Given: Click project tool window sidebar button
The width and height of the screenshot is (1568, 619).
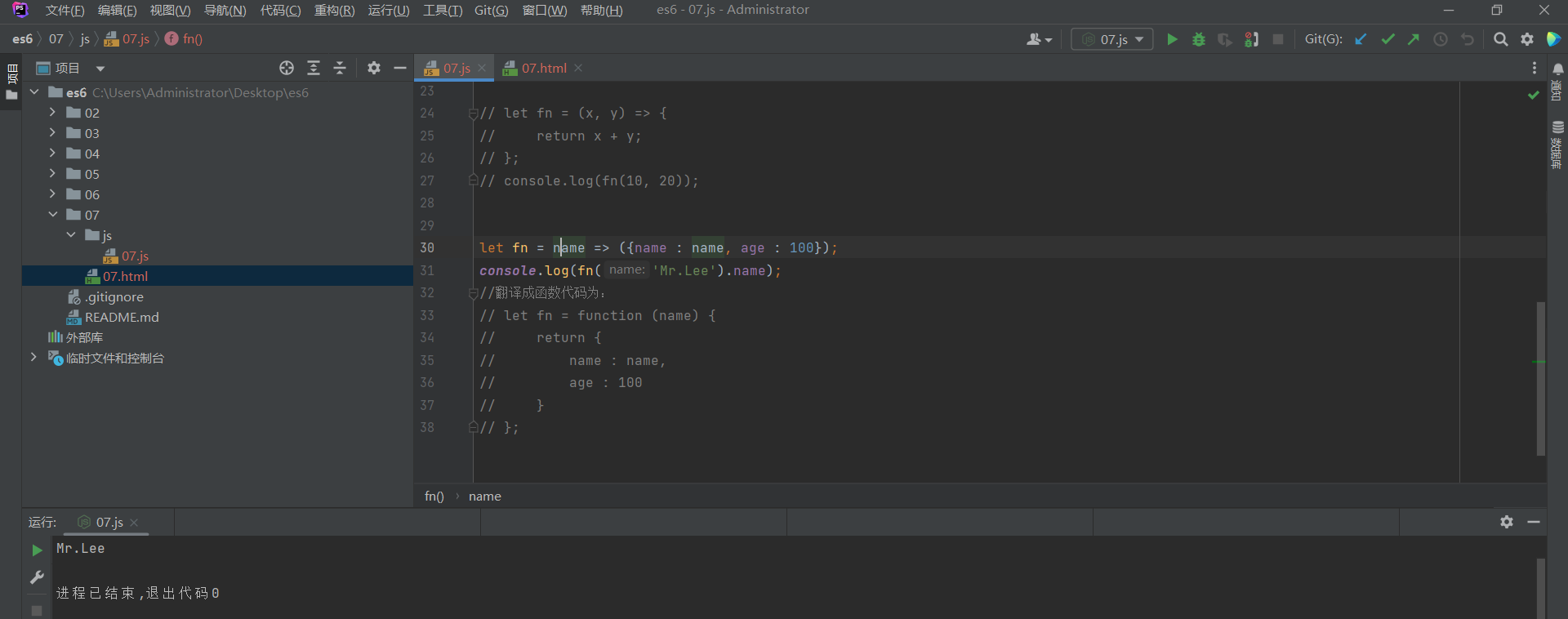Looking at the screenshot, I should (x=11, y=82).
